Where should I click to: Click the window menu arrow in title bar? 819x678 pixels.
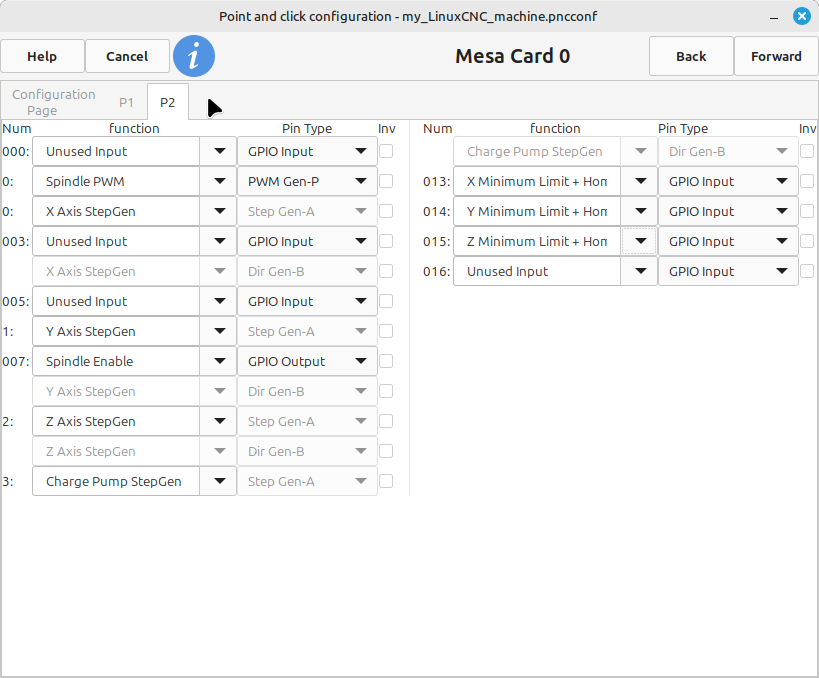774,17
